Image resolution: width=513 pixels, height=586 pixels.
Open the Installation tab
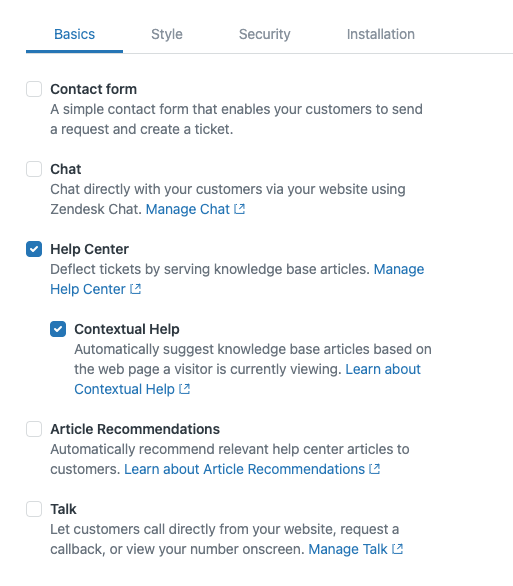click(381, 34)
